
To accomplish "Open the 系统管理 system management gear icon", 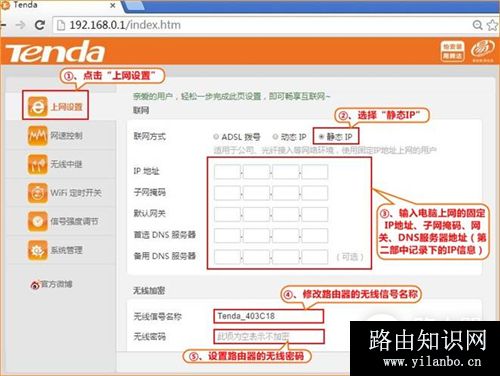I will click(37, 250).
